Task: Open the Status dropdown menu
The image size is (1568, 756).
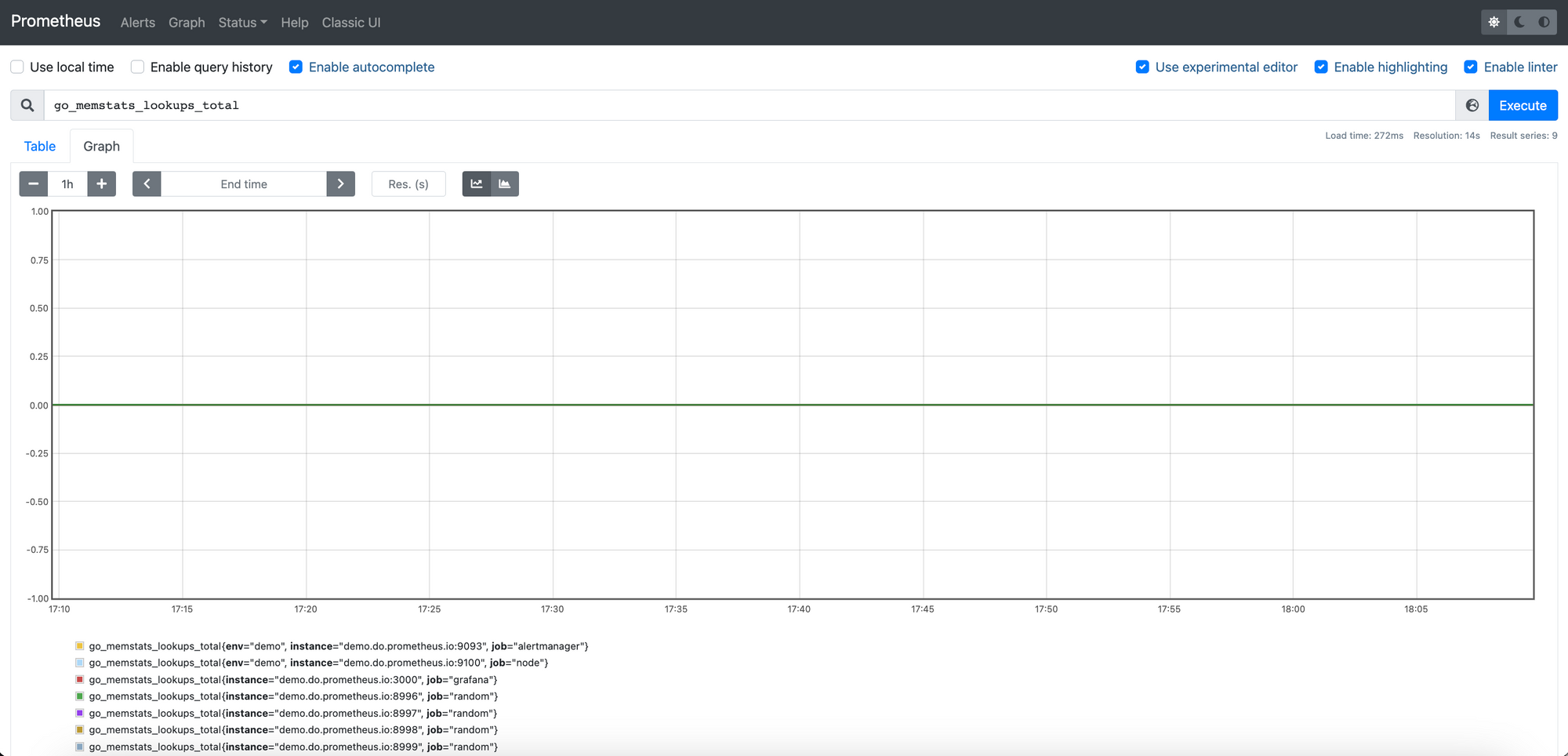Action: pos(242,22)
